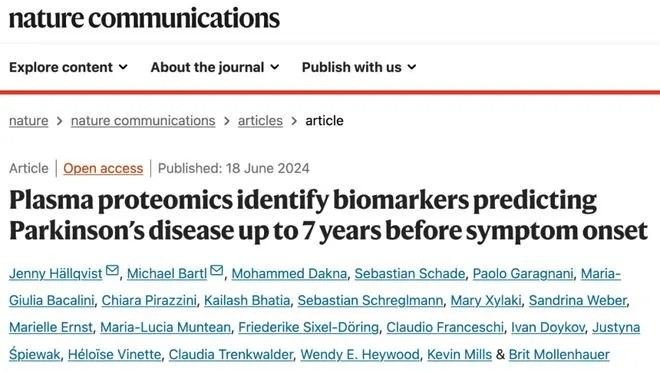Go to the nature breadcrumb link
The width and height of the screenshot is (660, 373).
pyautogui.click(x=29, y=121)
